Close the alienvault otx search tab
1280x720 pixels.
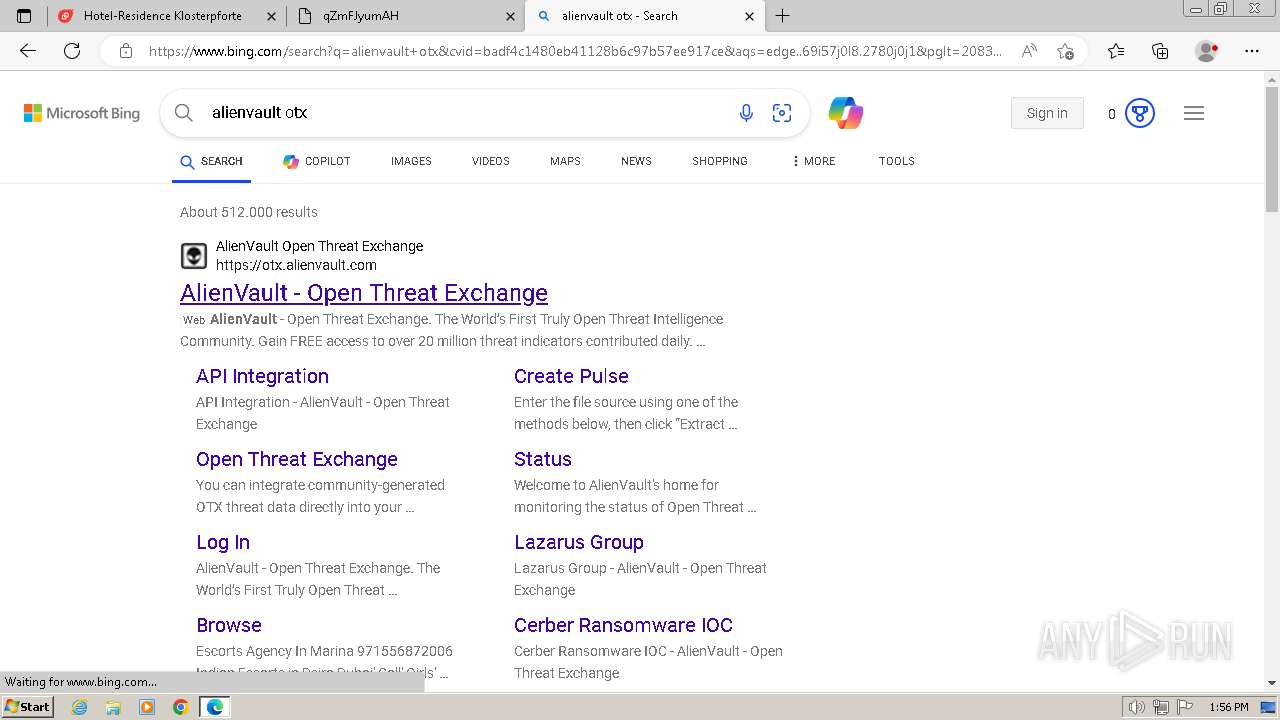pyautogui.click(x=749, y=16)
